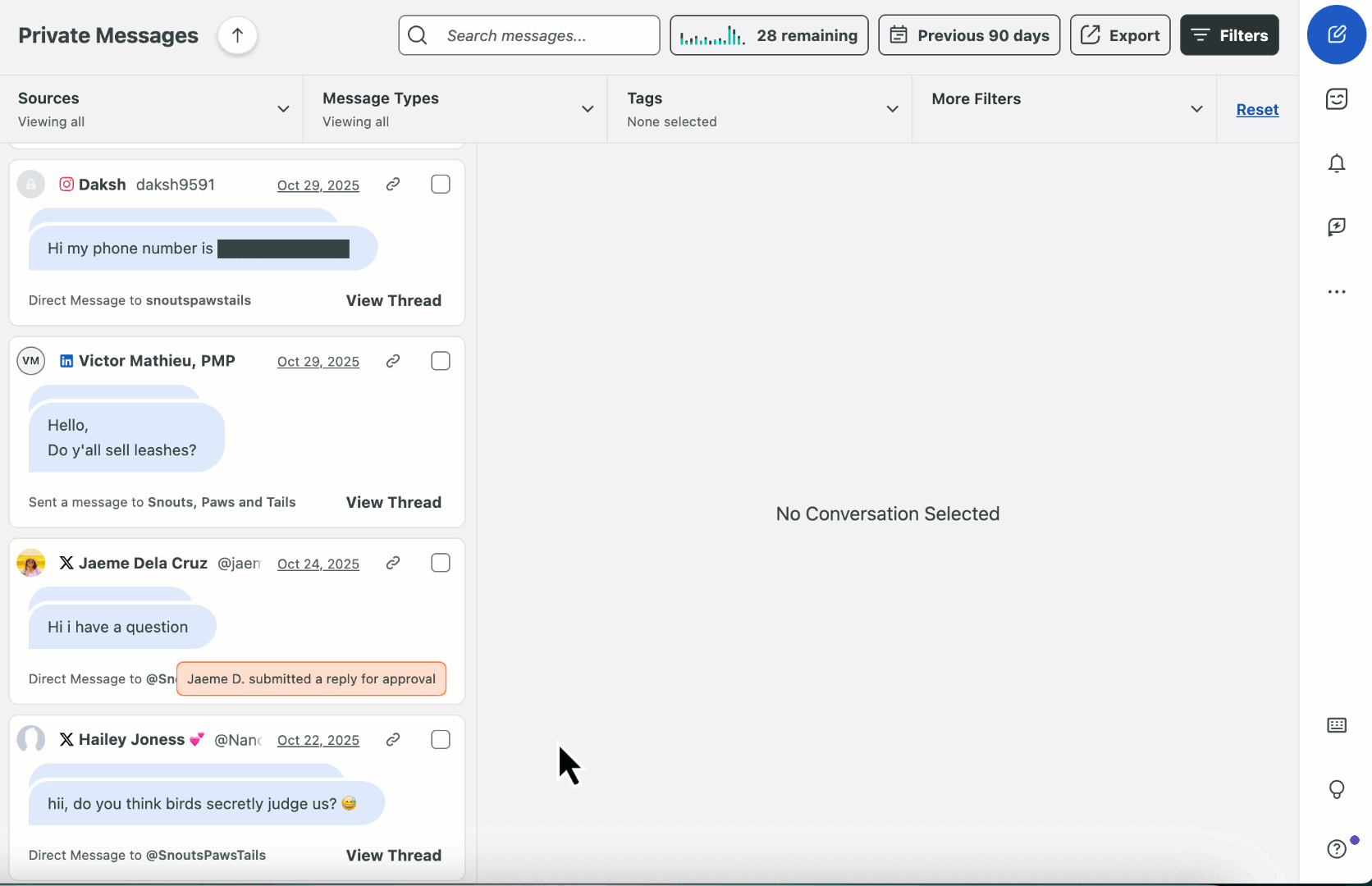Viewport: 1372px width, 886px height.
Task: Click the lightbulb ideas icon
Action: (x=1336, y=789)
